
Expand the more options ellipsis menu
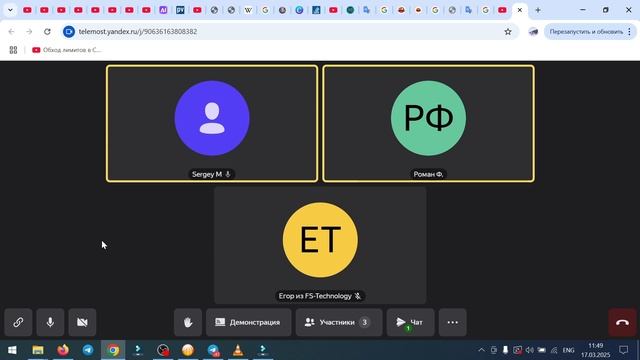click(x=453, y=322)
